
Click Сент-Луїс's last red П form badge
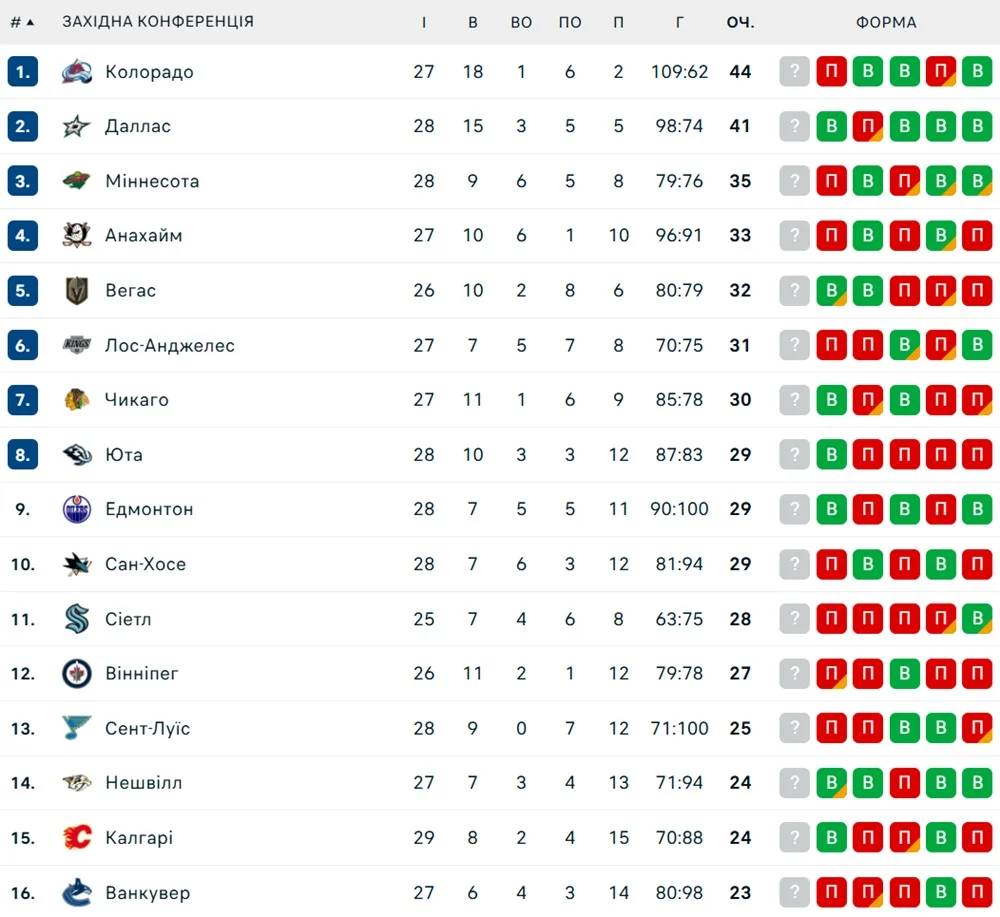coord(977,728)
